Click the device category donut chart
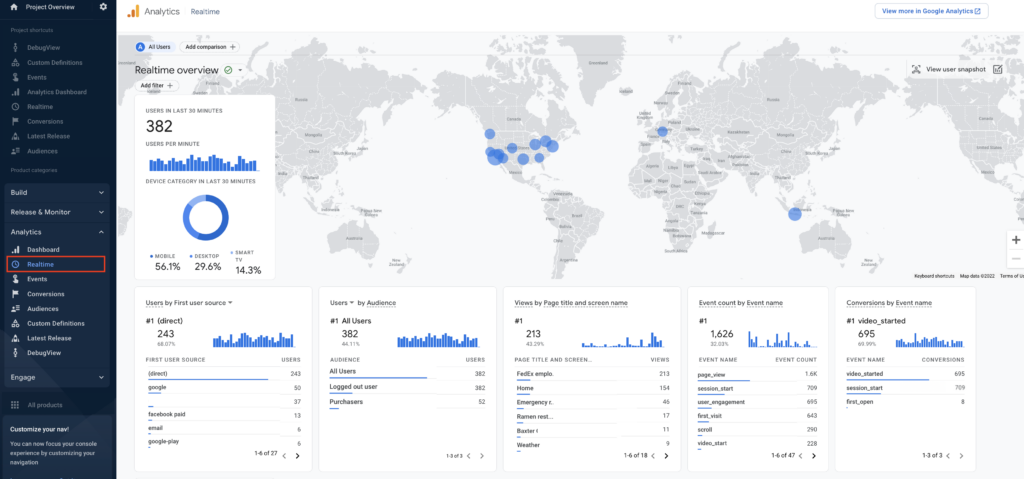 point(205,217)
